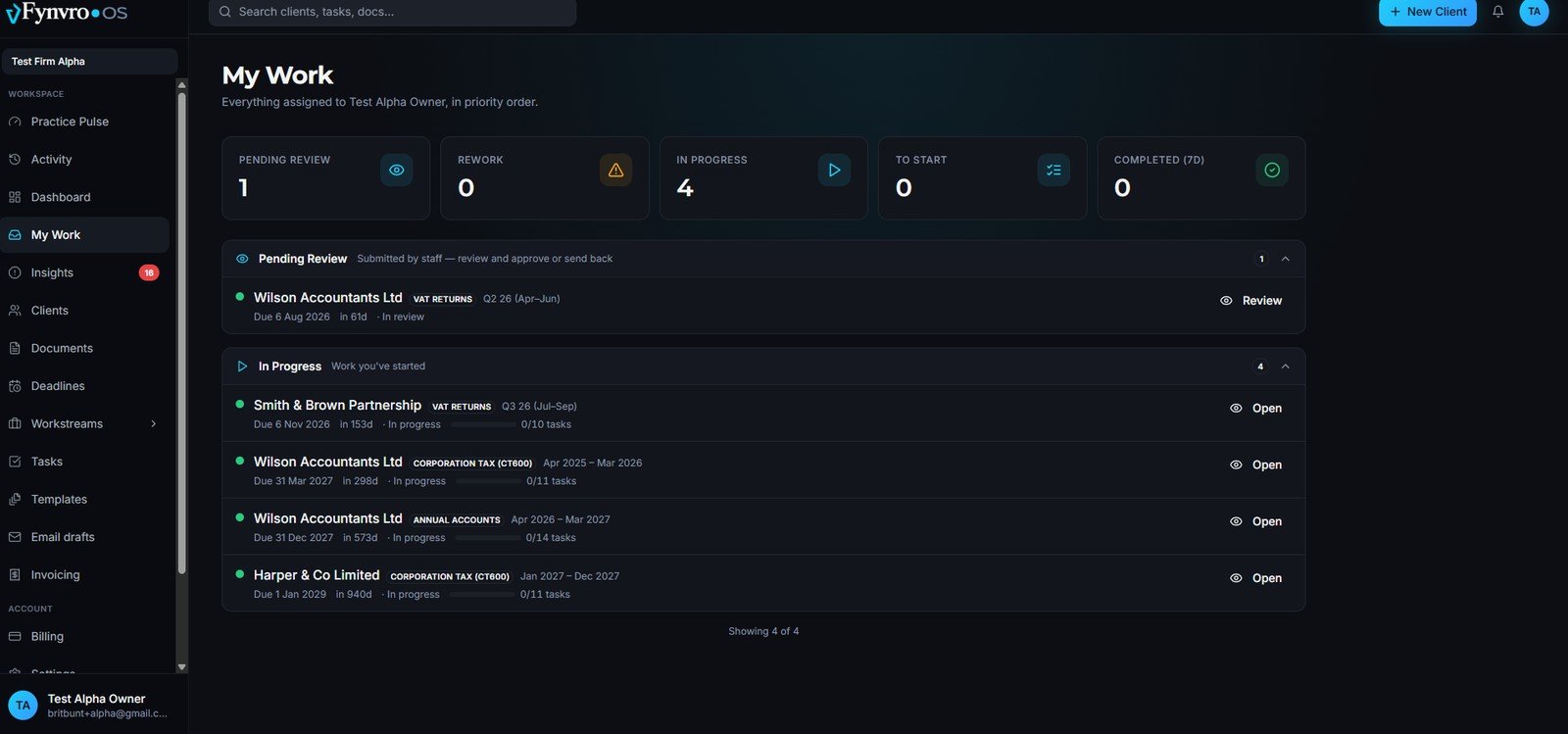Review the Wilson Accountants VAT return
Screen dimensions: 1568x734
[1251, 301]
